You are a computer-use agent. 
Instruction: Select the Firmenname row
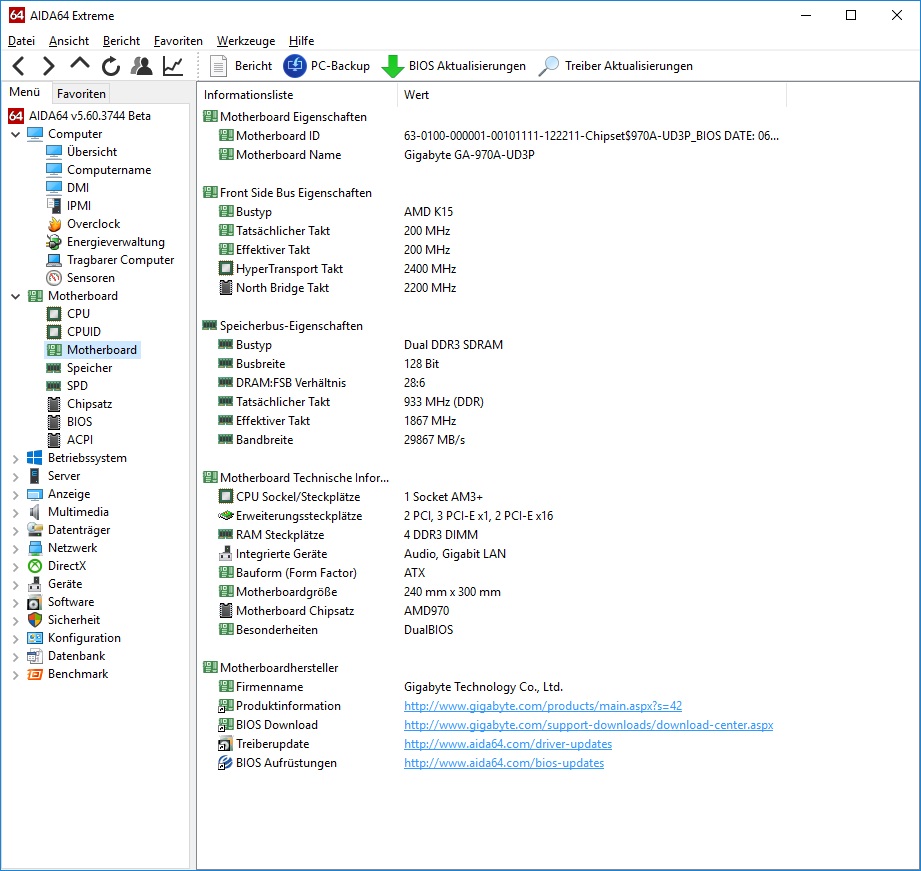click(x=491, y=687)
